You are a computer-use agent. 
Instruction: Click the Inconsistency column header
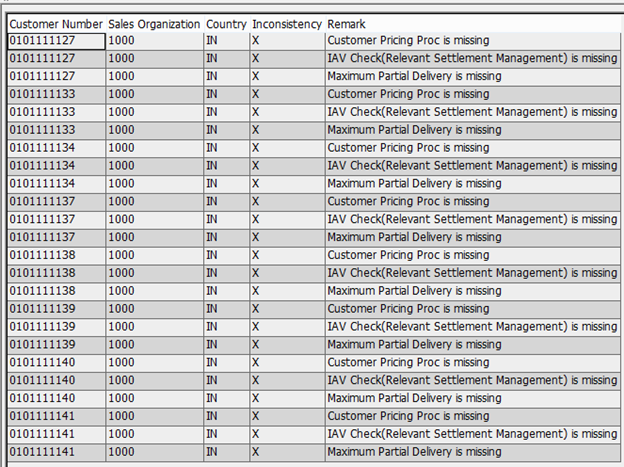287,23
